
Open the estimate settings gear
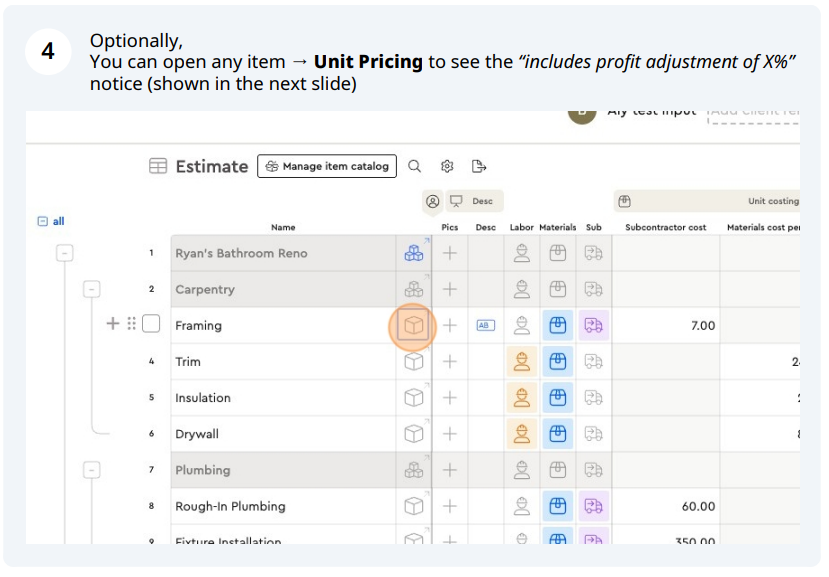point(447,166)
